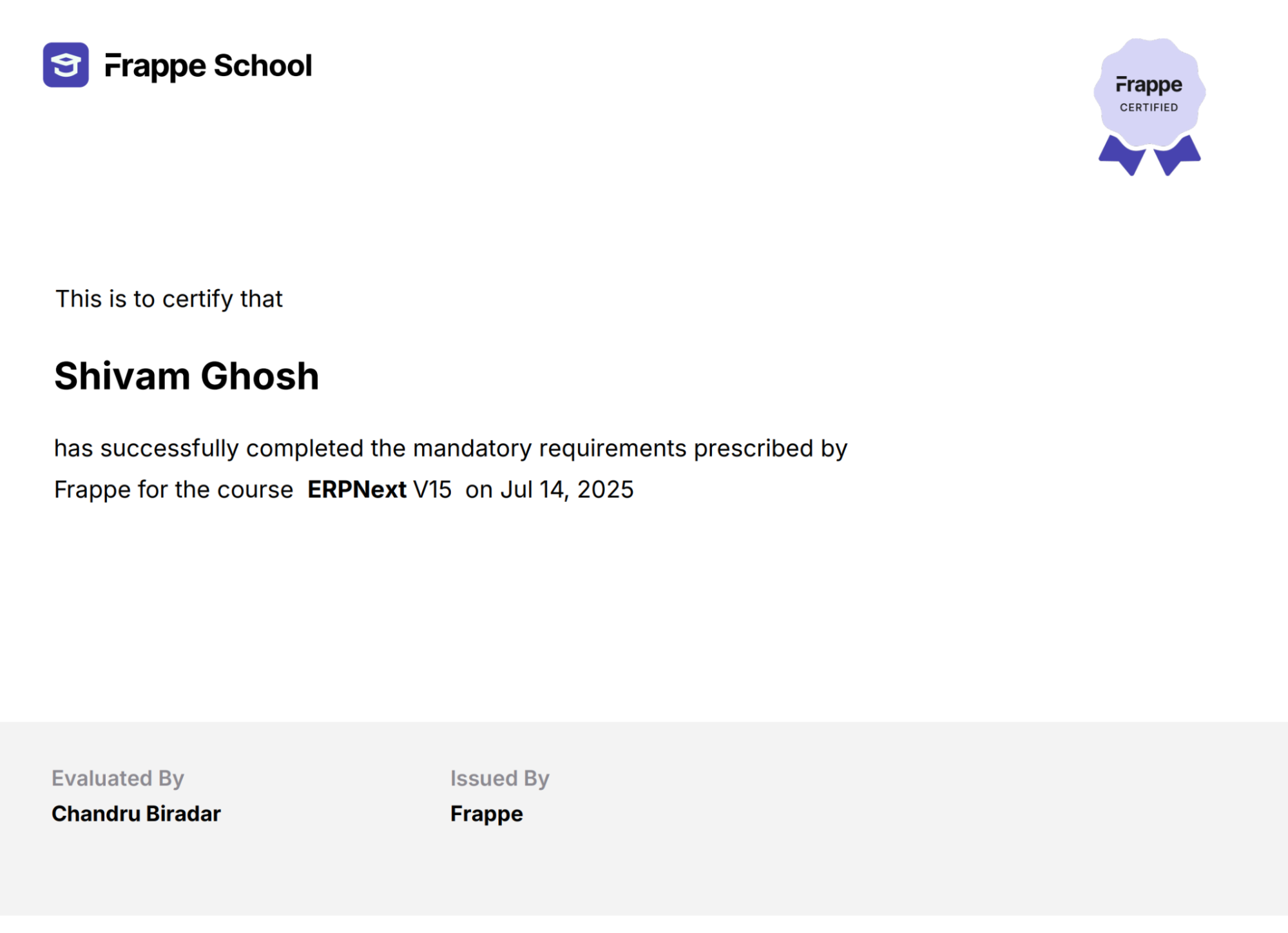Click the Issued By label
Screen dimensions: 1288x933
pos(500,779)
